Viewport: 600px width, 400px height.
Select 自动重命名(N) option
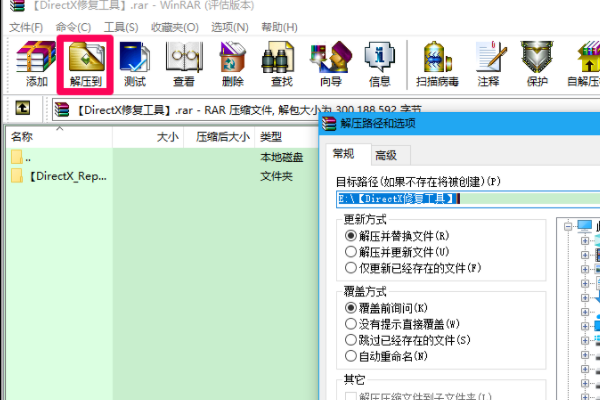pyautogui.click(x=386, y=356)
